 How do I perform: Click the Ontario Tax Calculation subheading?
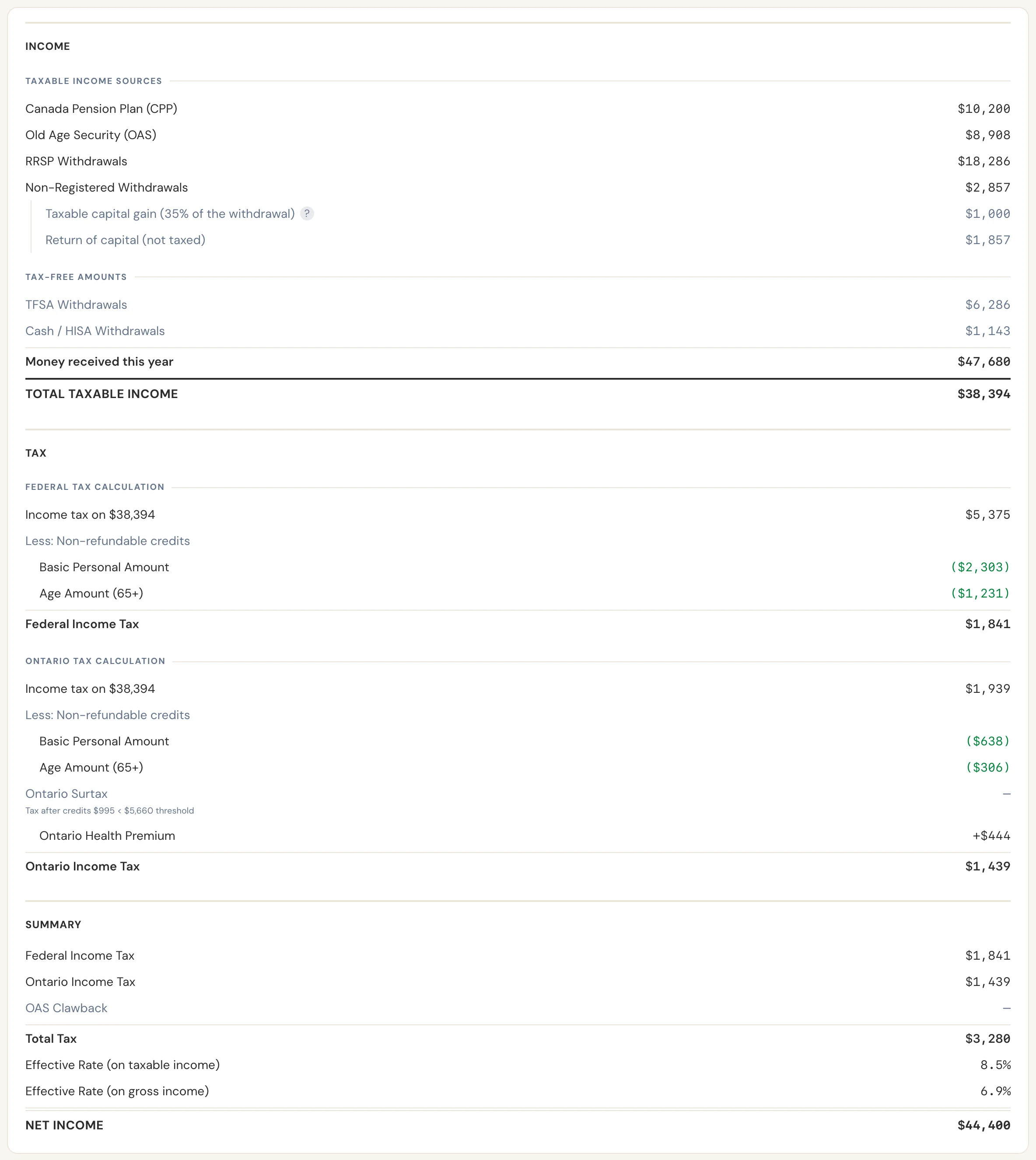pyautogui.click(x=96, y=661)
